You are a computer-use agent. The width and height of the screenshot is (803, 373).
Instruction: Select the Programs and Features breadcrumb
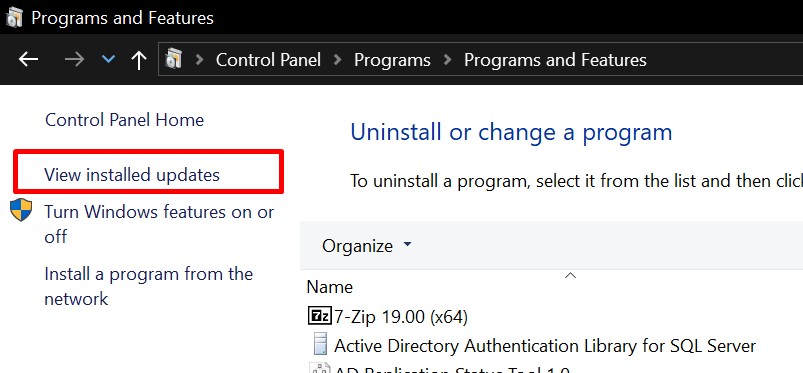[x=555, y=60]
